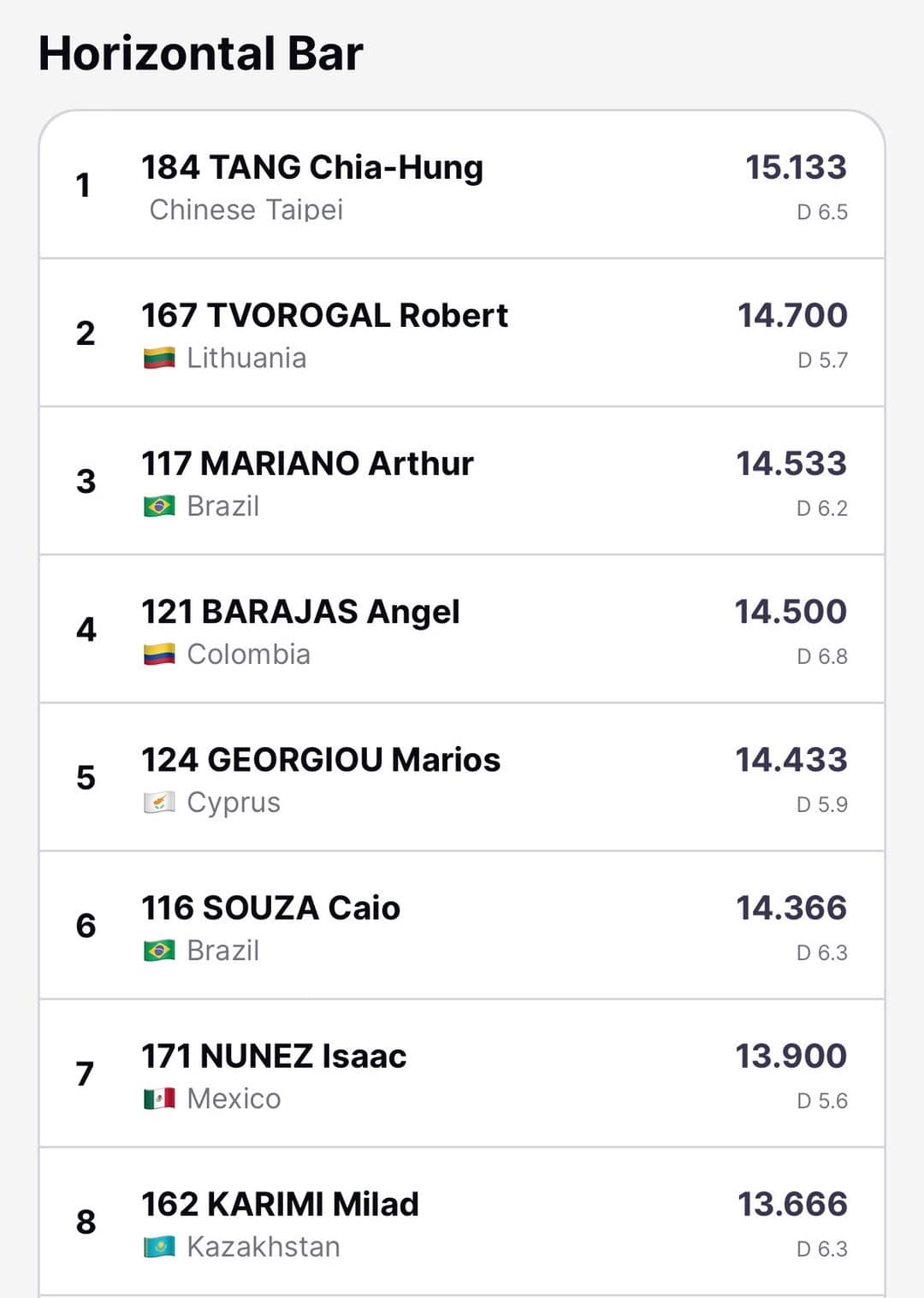Open MARIANO Arthur's athlete entry
This screenshot has width=924, height=1298.
[x=307, y=464]
